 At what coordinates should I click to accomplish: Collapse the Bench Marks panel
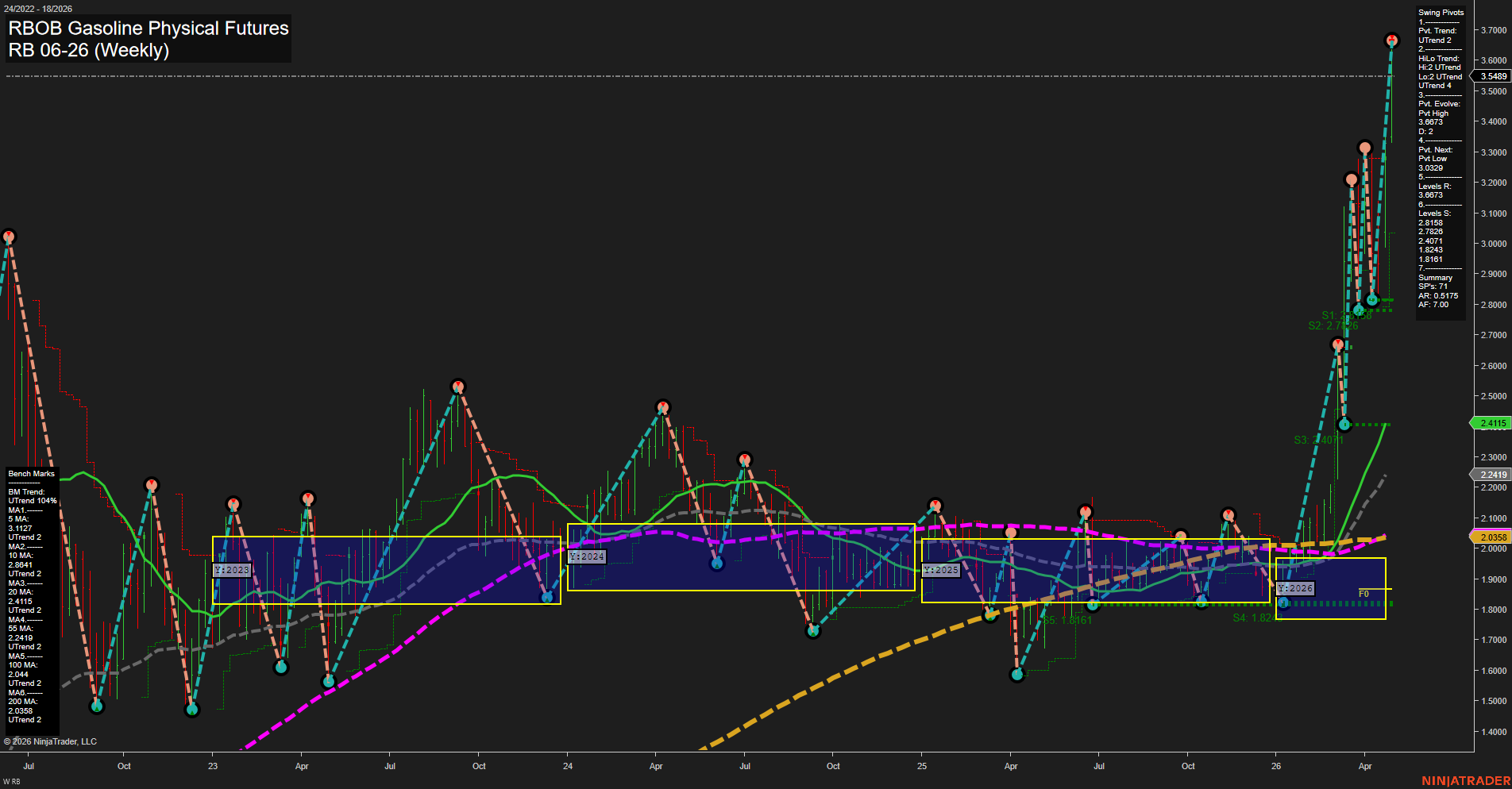point(30,473)
